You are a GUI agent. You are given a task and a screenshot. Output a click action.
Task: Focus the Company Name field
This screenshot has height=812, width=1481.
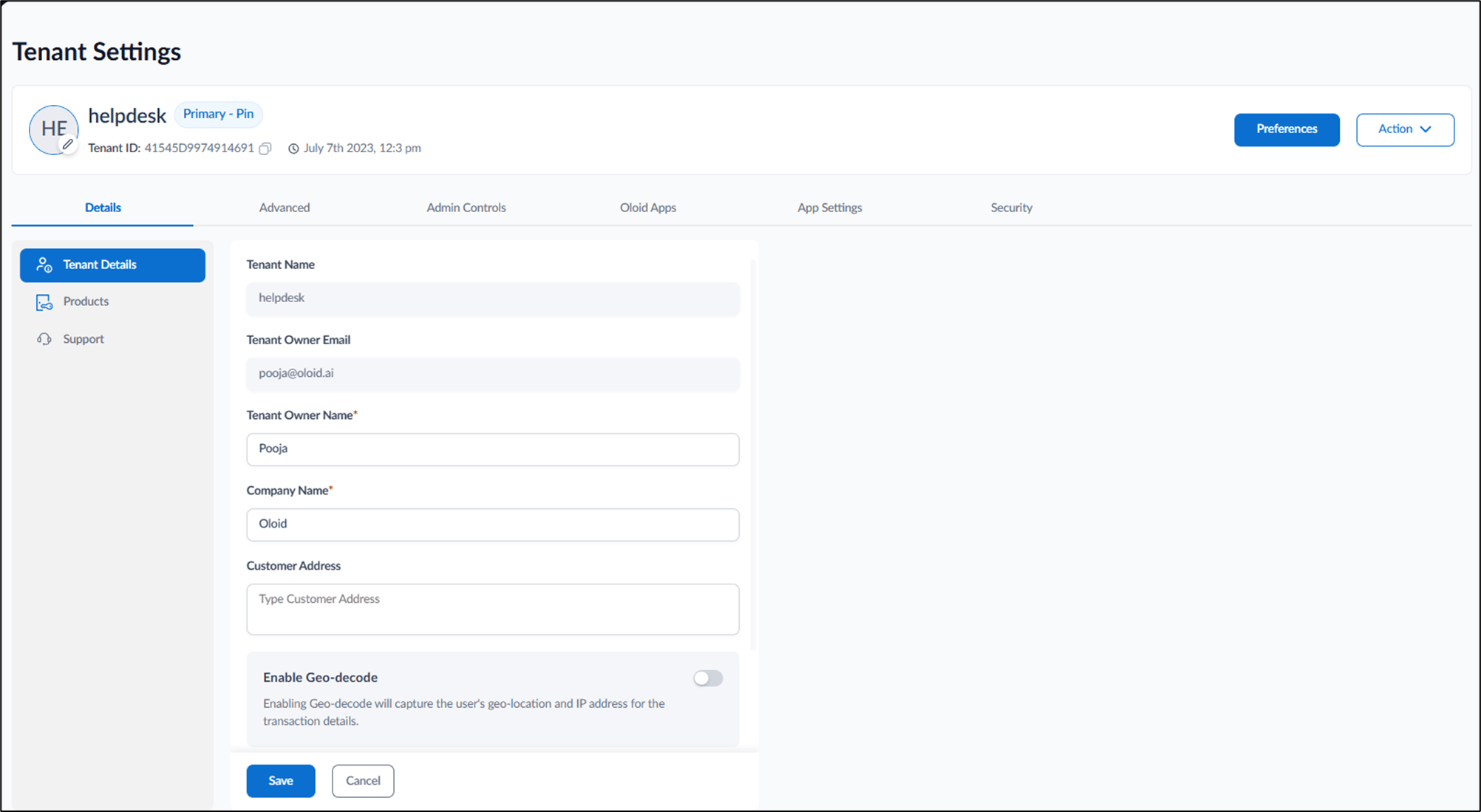coord(493,525)
